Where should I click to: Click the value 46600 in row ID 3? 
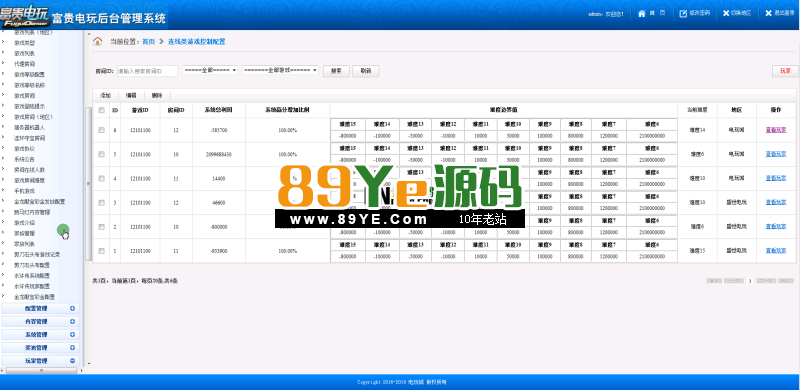point(218,203)
